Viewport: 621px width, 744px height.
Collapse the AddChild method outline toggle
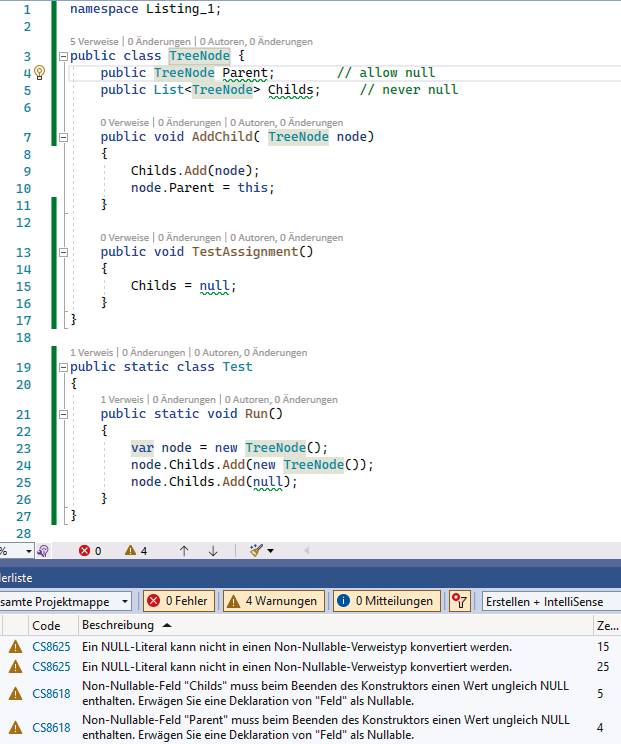(x=63, y=138)
